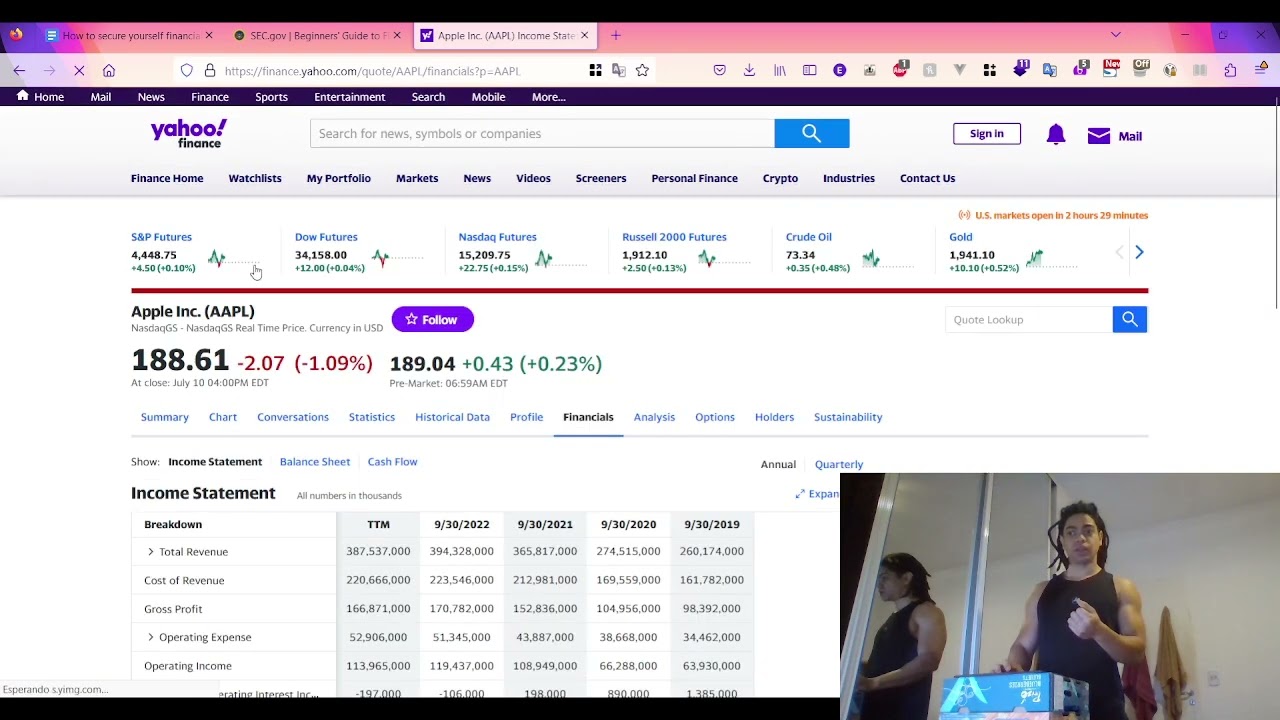
Task: Select the Annual period view
Action: tap(778, 464)
